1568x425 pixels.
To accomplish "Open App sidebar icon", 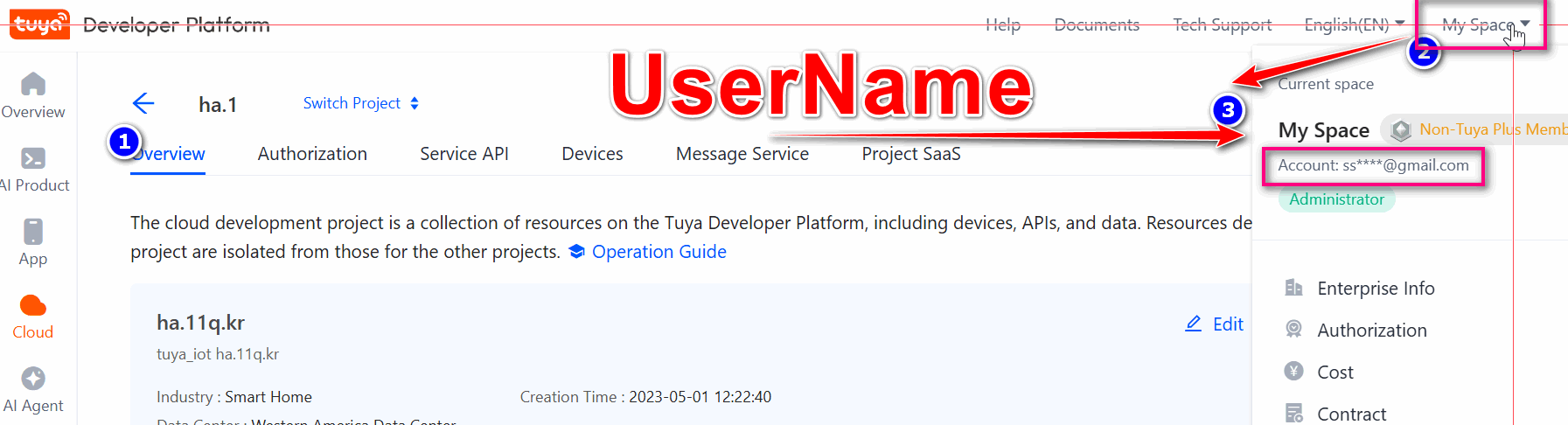I will (32, 232).
